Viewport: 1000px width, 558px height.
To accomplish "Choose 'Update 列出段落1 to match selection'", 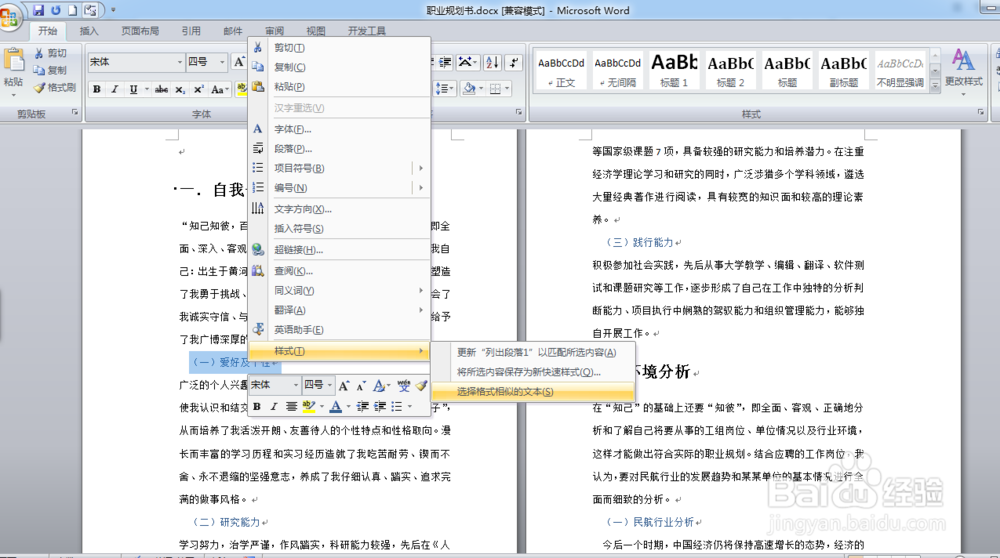I will tap(533, 353).
